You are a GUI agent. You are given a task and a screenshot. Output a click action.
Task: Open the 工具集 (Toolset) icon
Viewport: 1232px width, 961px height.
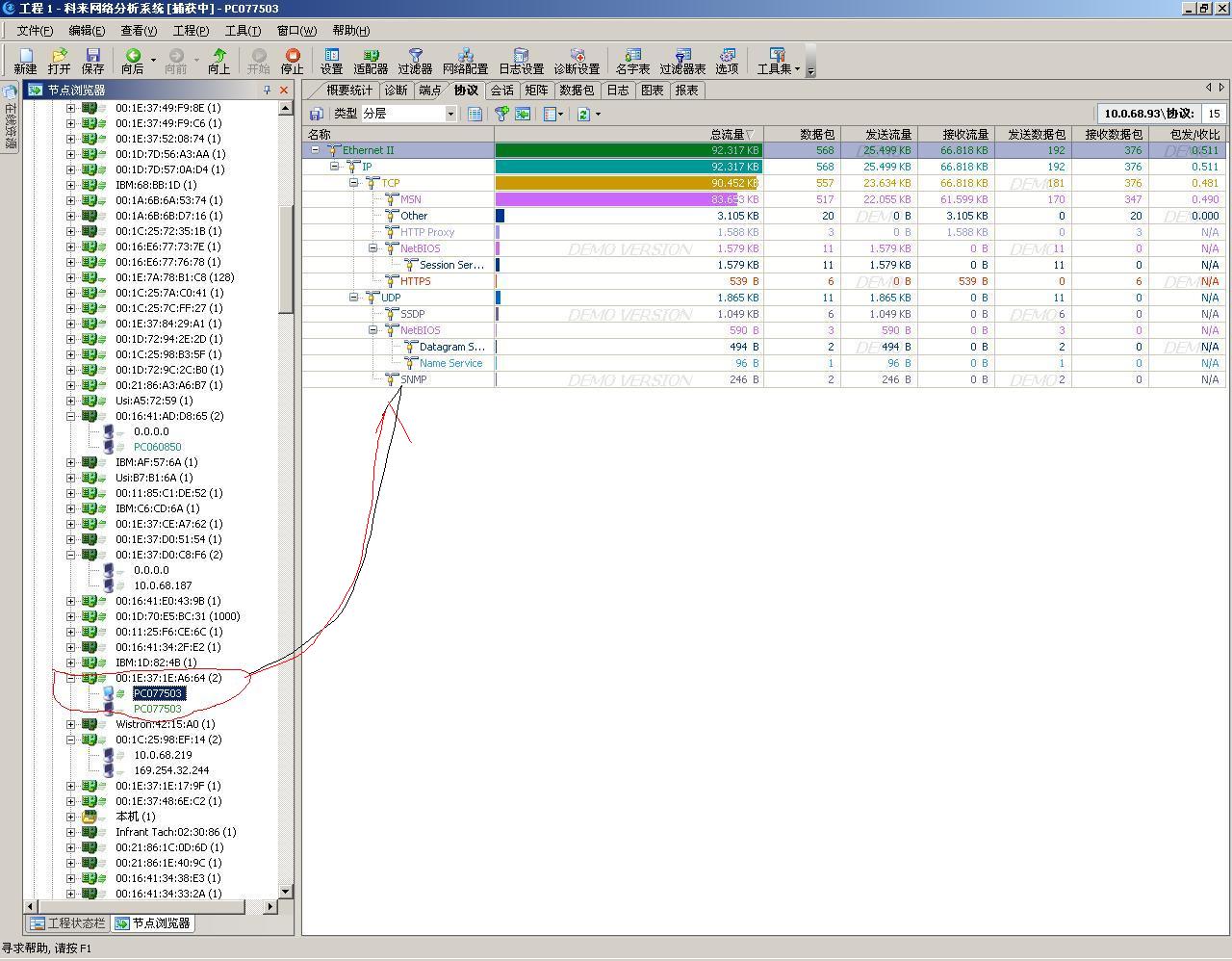point(777,61)
